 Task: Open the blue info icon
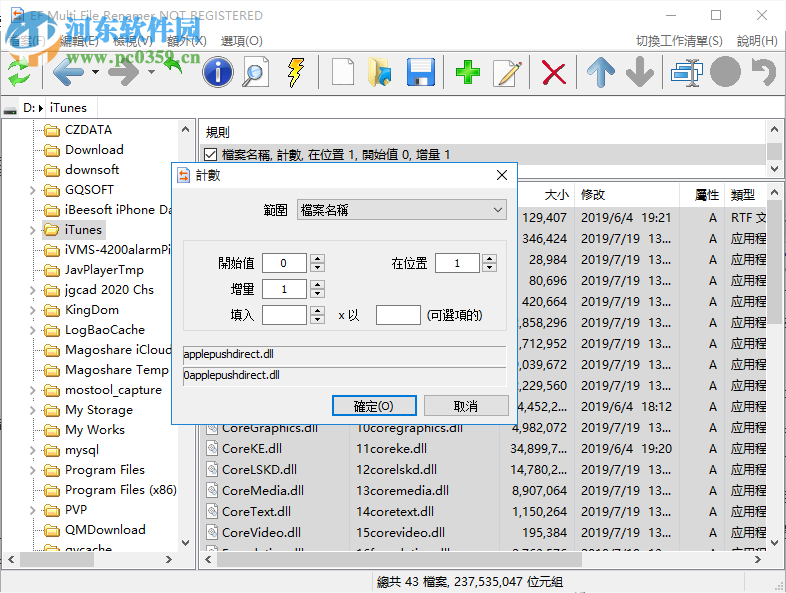pyautogui.click(x=218, y=72)
